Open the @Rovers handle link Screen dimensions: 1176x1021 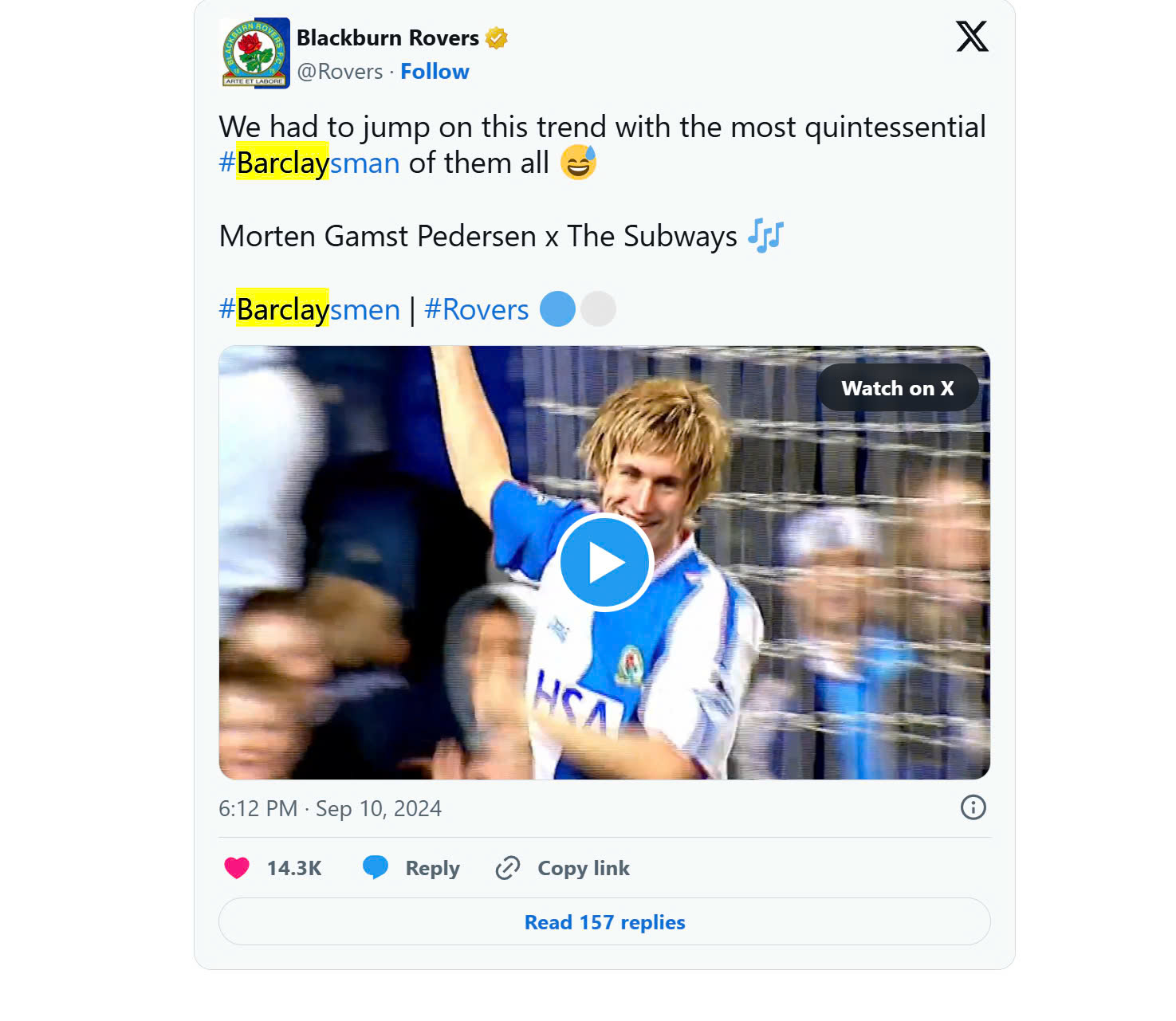[x=340, y=72]
